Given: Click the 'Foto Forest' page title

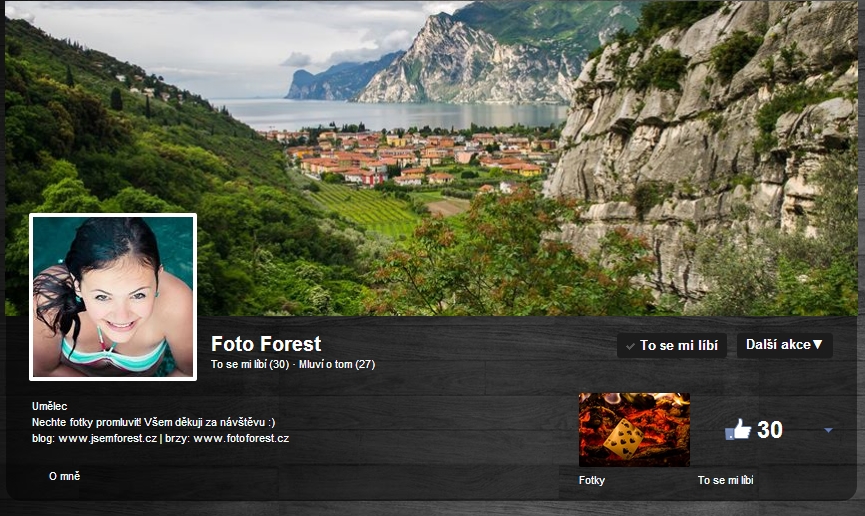Looking at the screenshot, I should tap(266, 344).
